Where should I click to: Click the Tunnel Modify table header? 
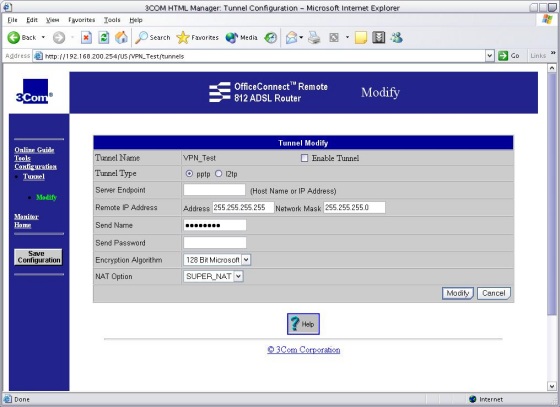[303, 143]
